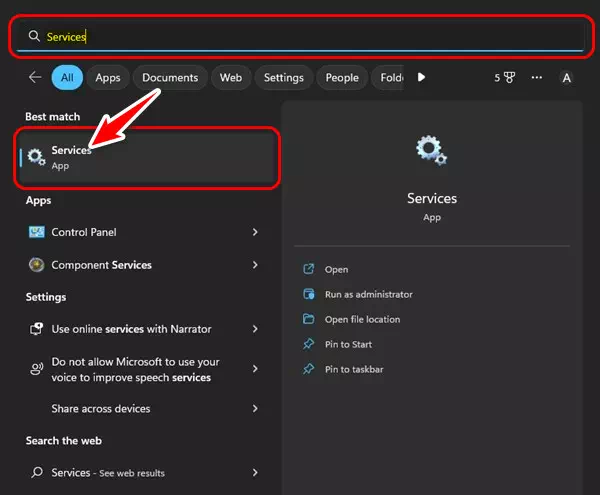Click the Services gear icon in best match

[36, 157]
